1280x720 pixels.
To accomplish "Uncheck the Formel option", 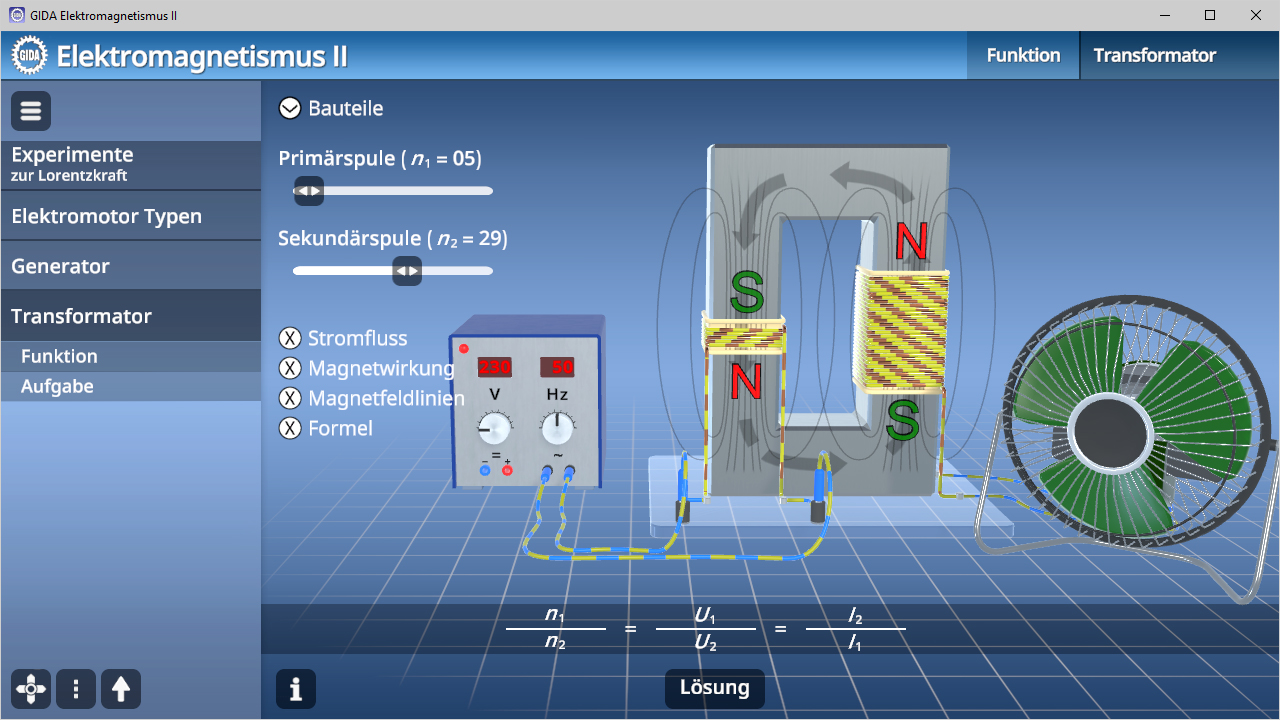I will pos(290,428).
